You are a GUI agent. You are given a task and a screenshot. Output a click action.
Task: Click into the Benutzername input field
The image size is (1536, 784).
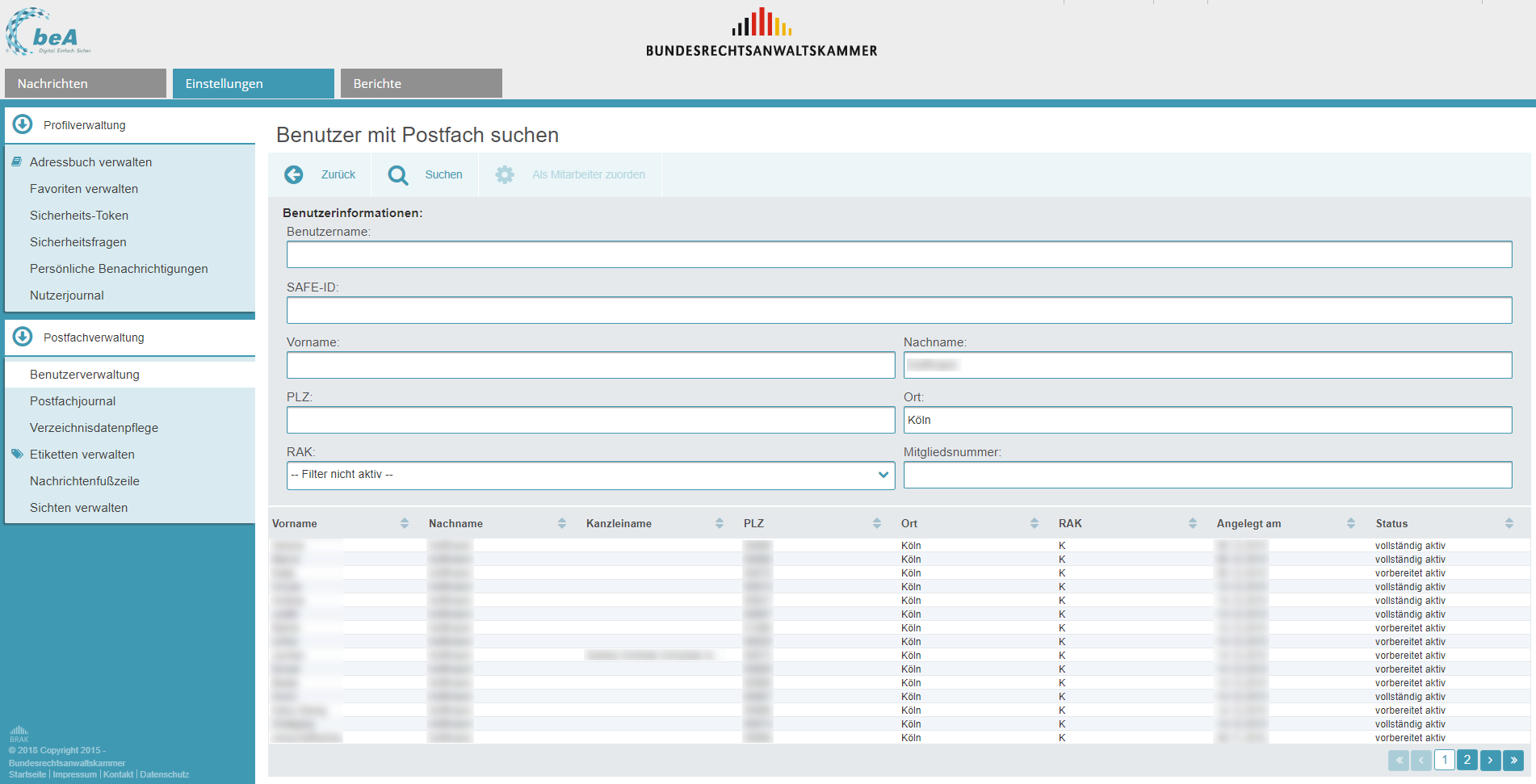click(899, 254)
